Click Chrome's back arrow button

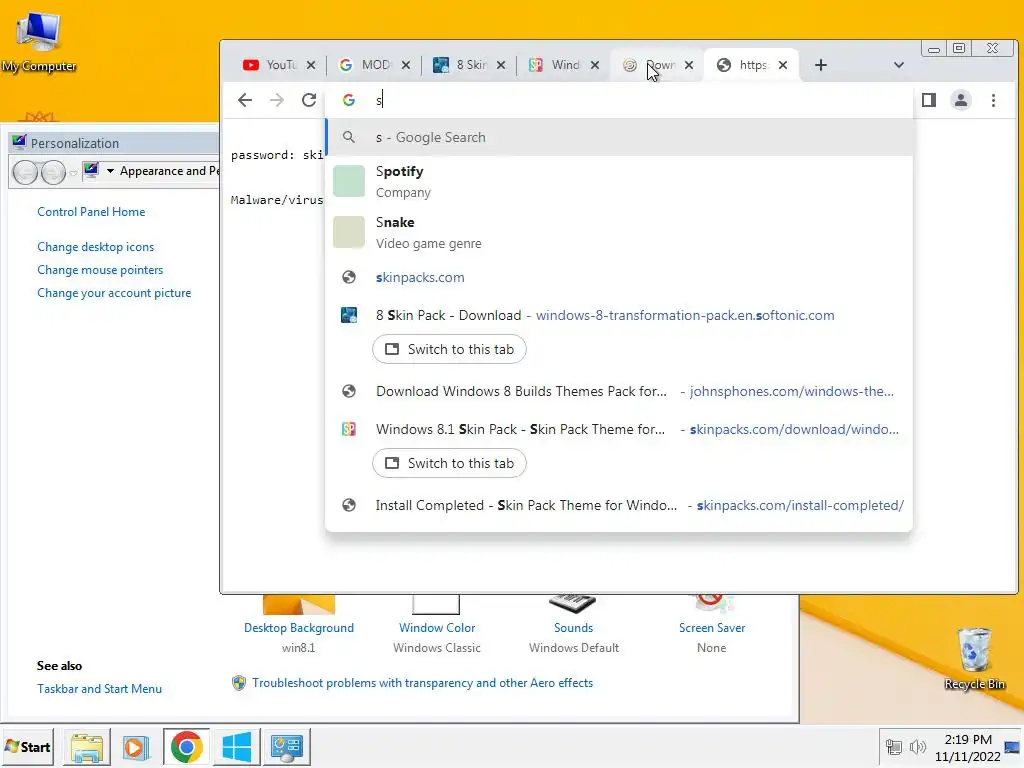pos(245,100)
